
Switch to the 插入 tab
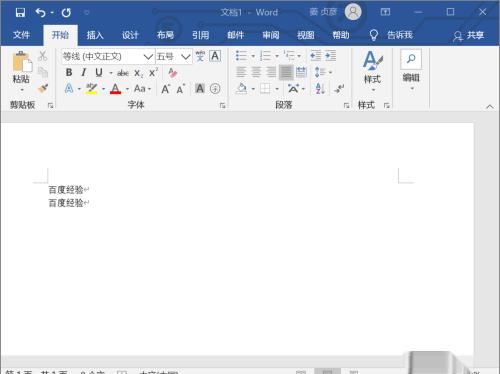click(95, 35)
